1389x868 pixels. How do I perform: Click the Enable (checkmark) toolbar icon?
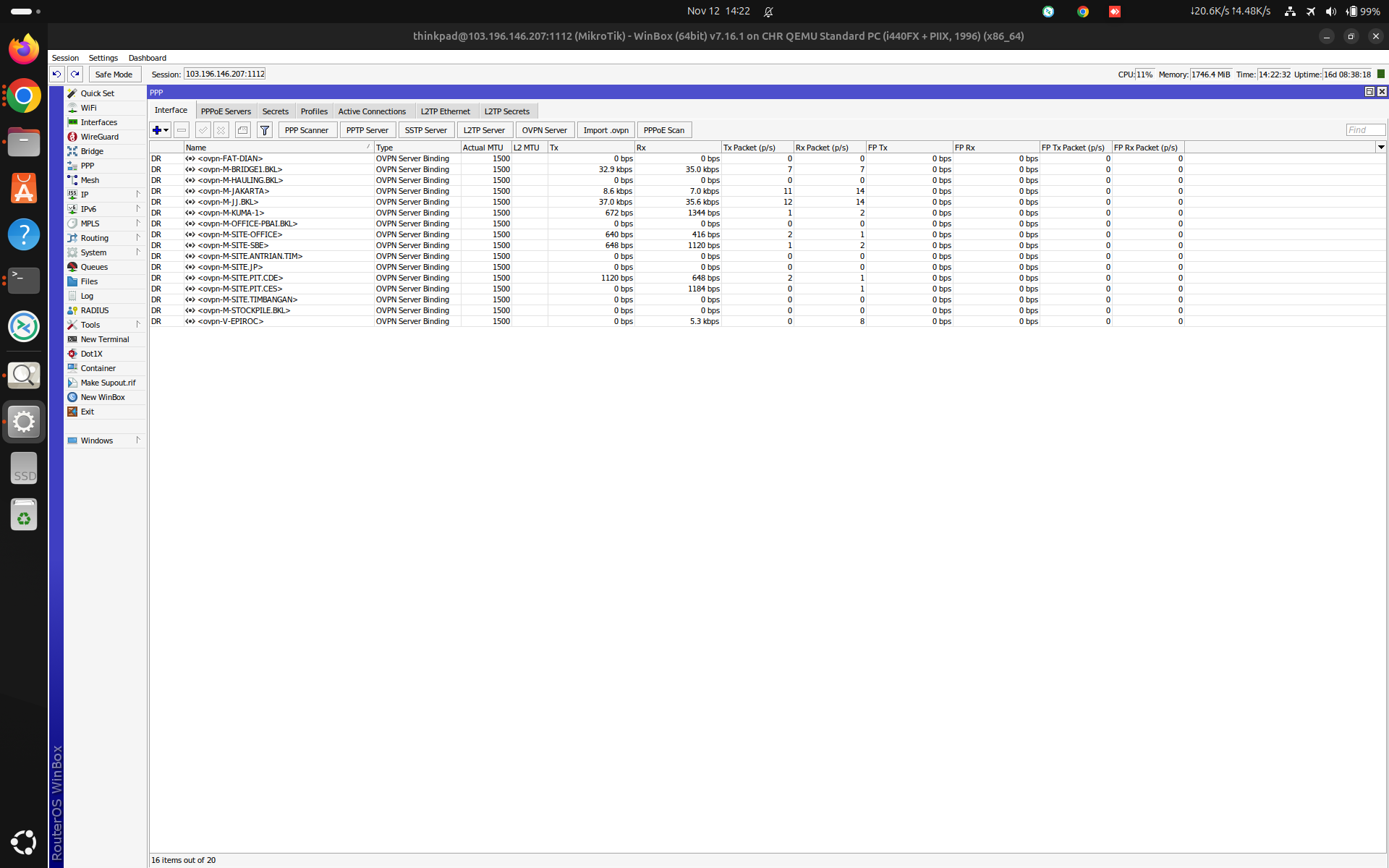click(203, 130)
